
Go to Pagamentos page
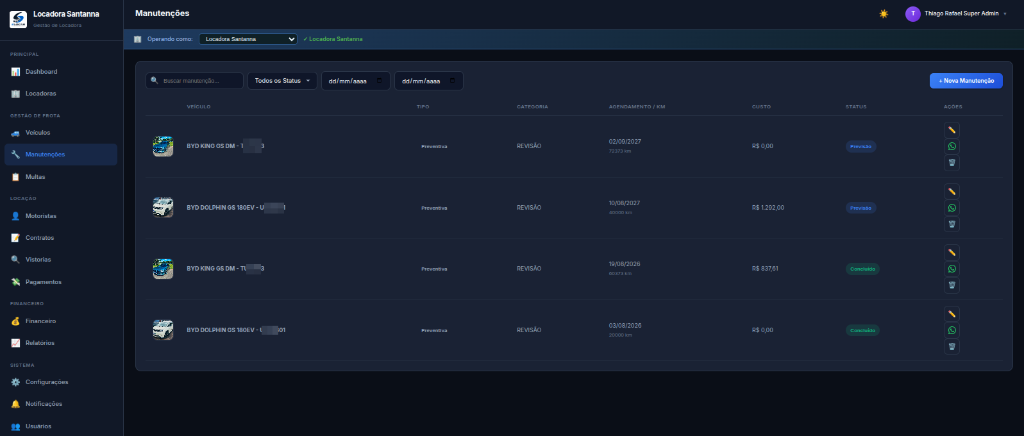[x=61, y=282]
